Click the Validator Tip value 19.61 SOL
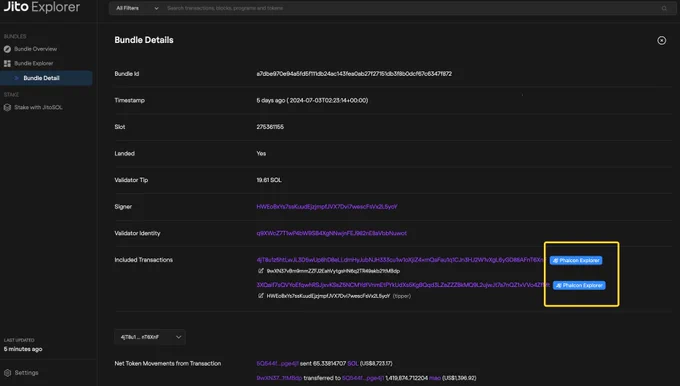Screen dimensions: 680x386 (x=269, y=180)
